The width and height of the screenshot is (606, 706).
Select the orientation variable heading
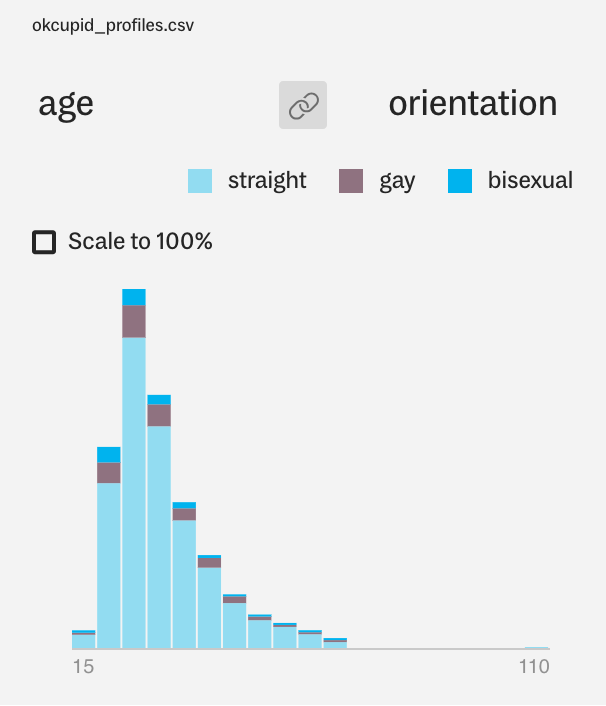point(472,104)
